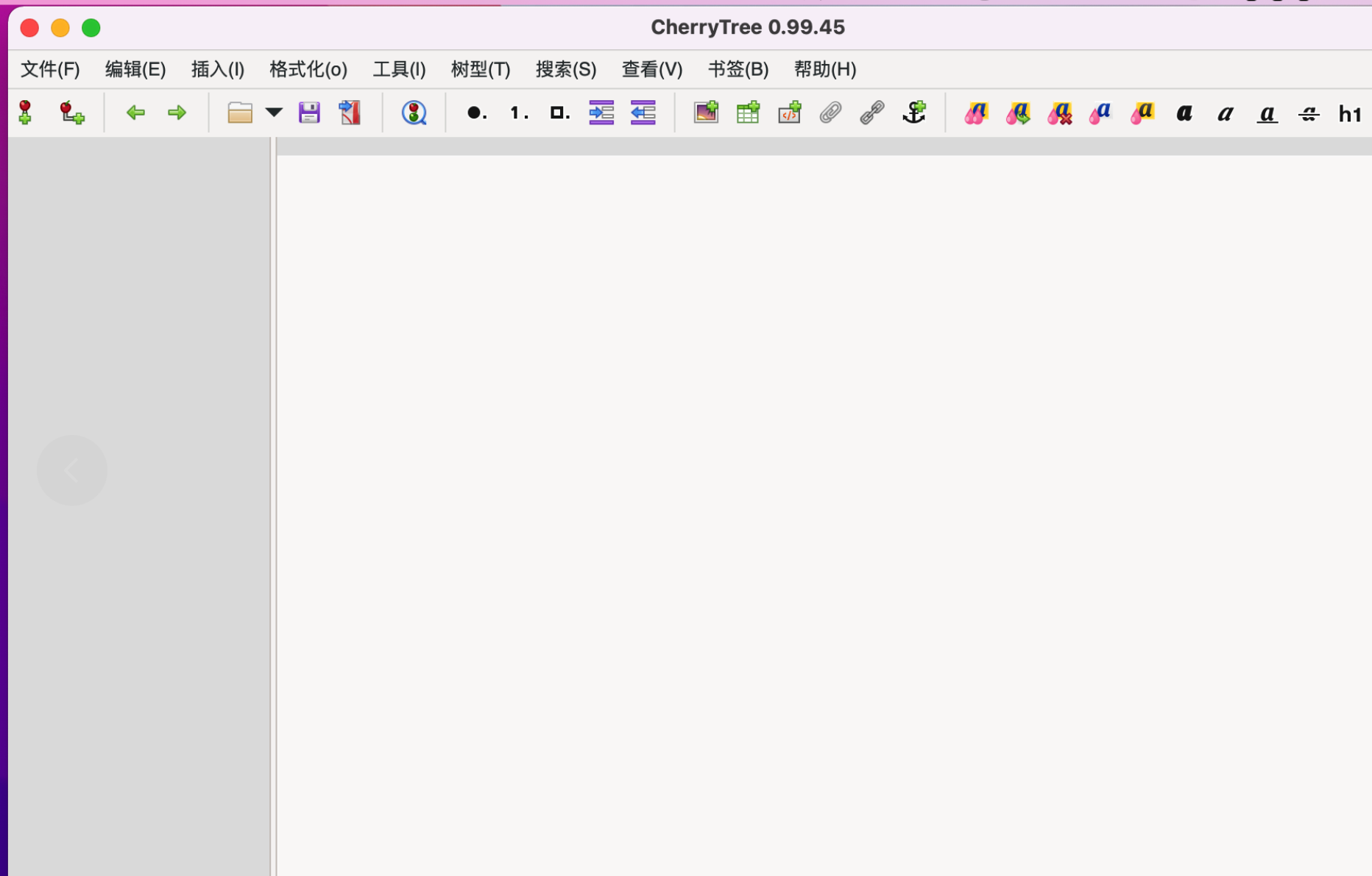Create a new child node
This screenshot has height=876, width=1372.
71,113
